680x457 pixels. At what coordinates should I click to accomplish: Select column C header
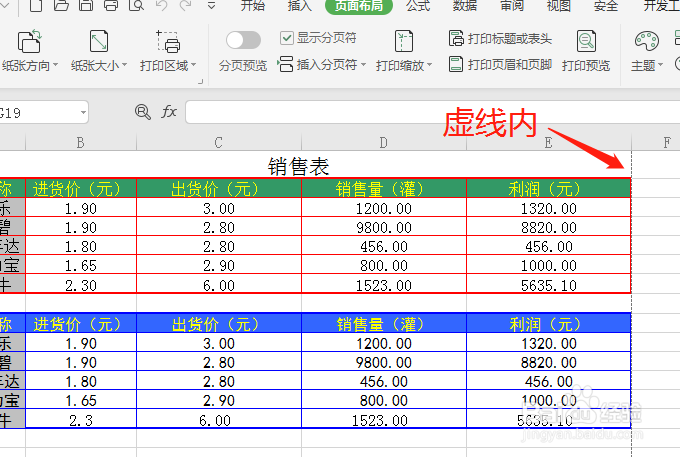click(x=219, y=142)
